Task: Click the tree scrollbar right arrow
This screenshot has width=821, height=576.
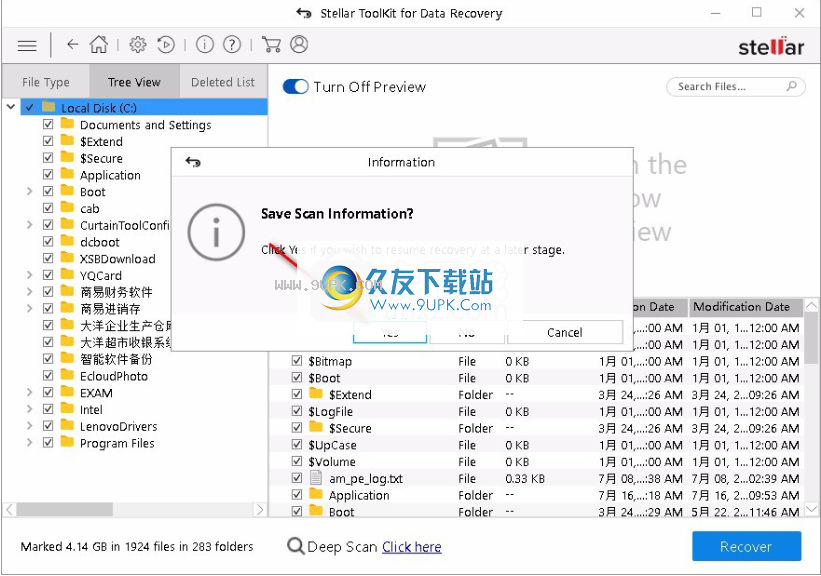Action: (x=260, y=509)
